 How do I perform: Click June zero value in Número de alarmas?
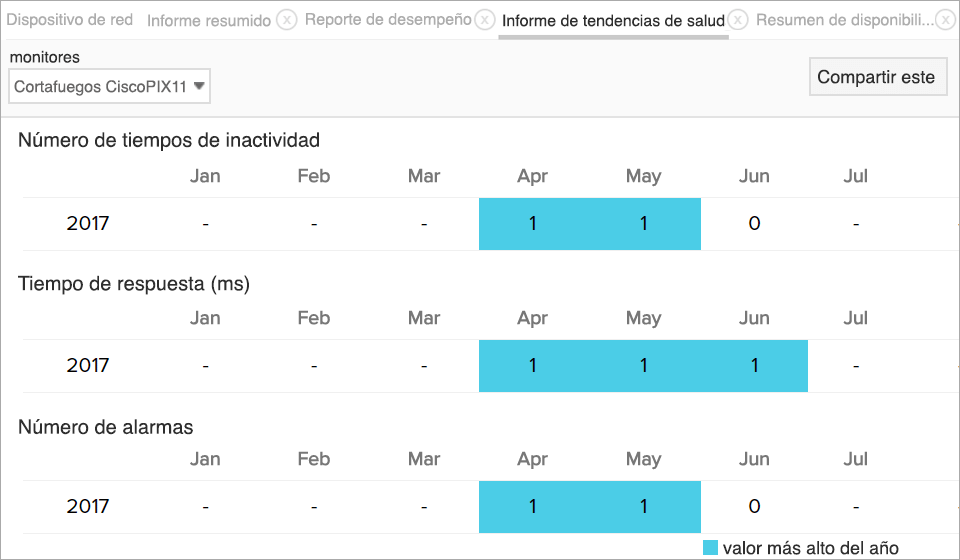(x=754, y=507)
